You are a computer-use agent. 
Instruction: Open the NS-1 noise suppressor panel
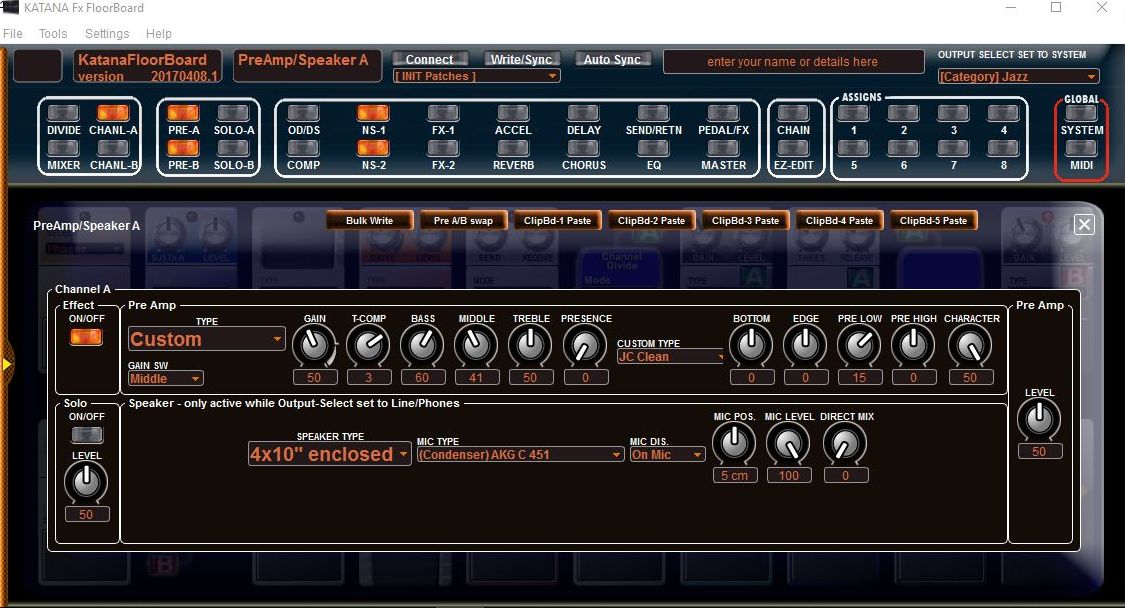click(x=373, y=113)
